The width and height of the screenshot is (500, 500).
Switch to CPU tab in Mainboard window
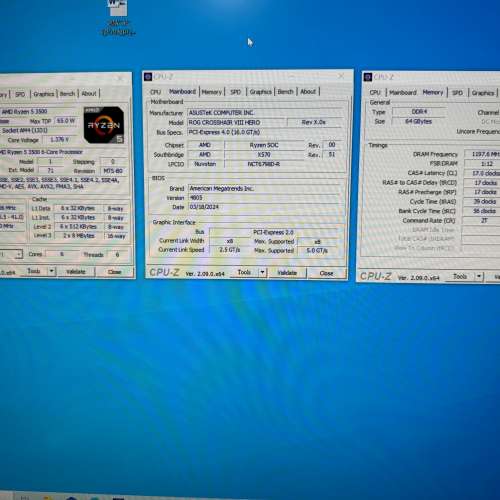155,92
